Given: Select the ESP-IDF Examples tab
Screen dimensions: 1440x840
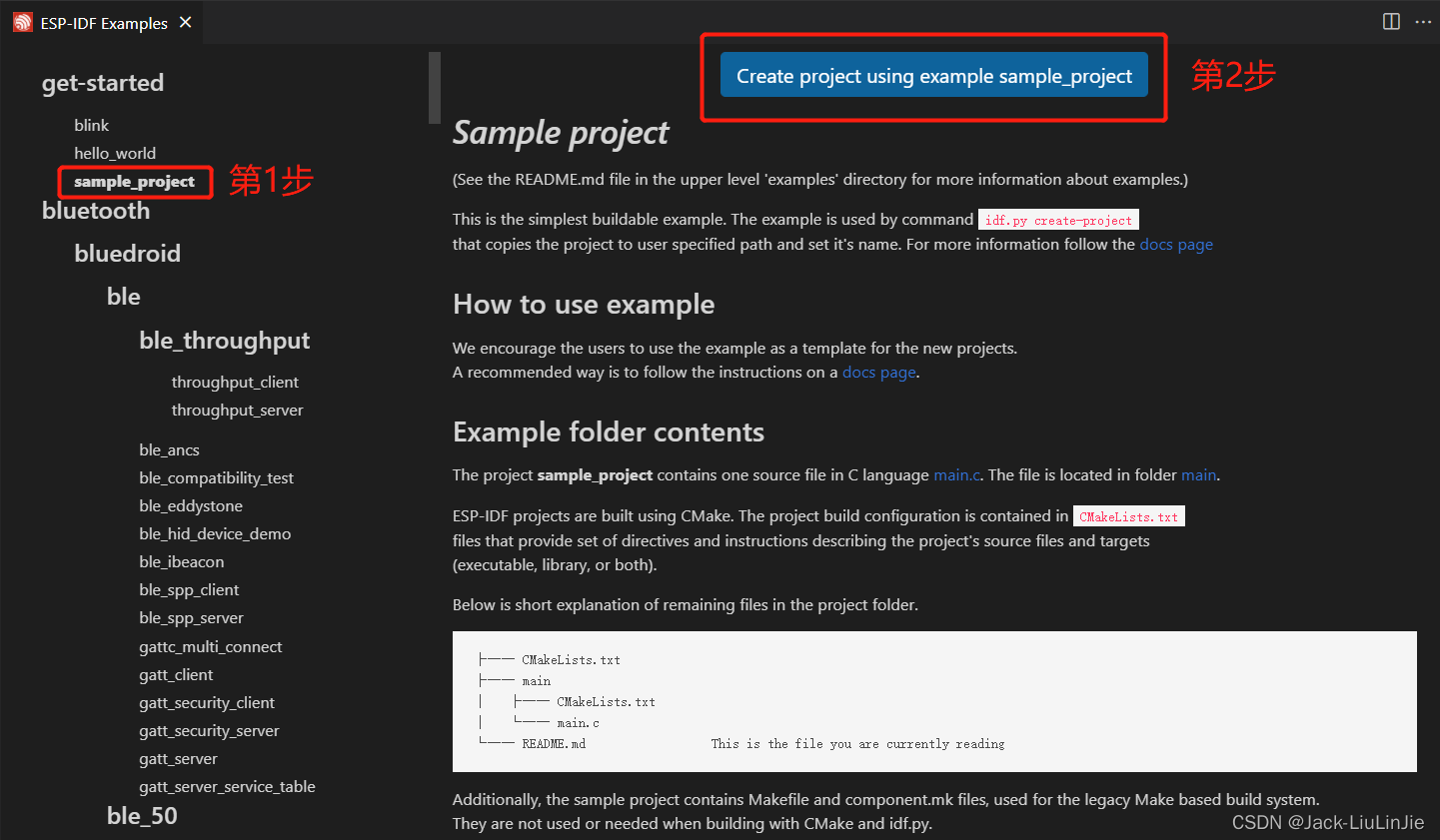Looking at the screenshot, I should point(104,22).
